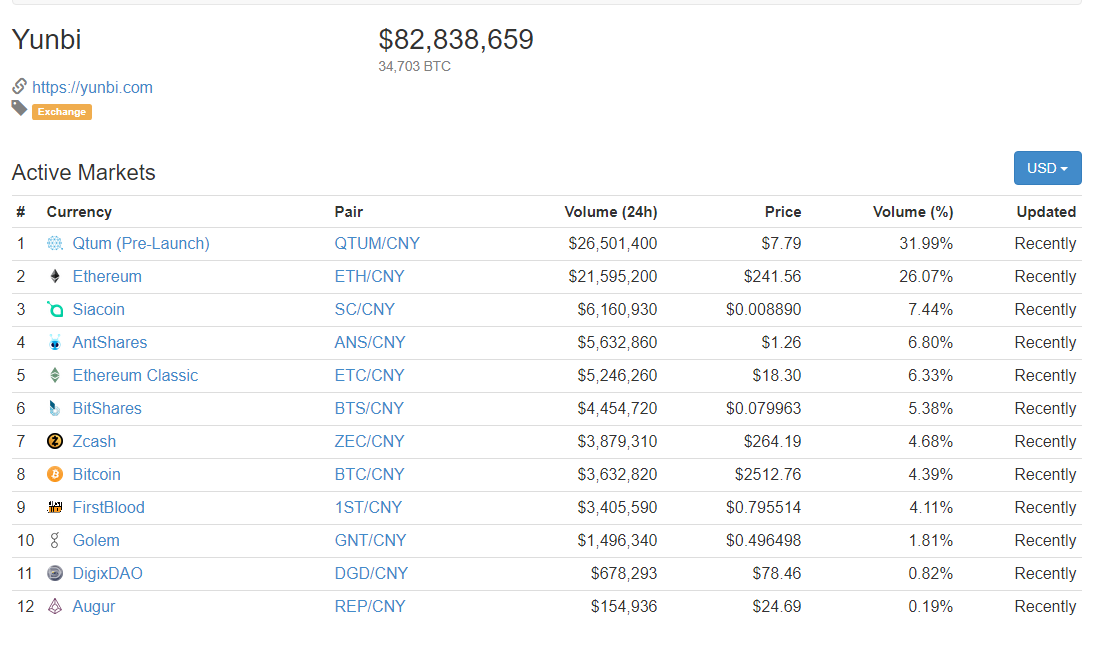The width and height of the screenshot is (1111, 647).
Task: Click the FirstBlood logo icon
Action: click(x=55, y=507)
